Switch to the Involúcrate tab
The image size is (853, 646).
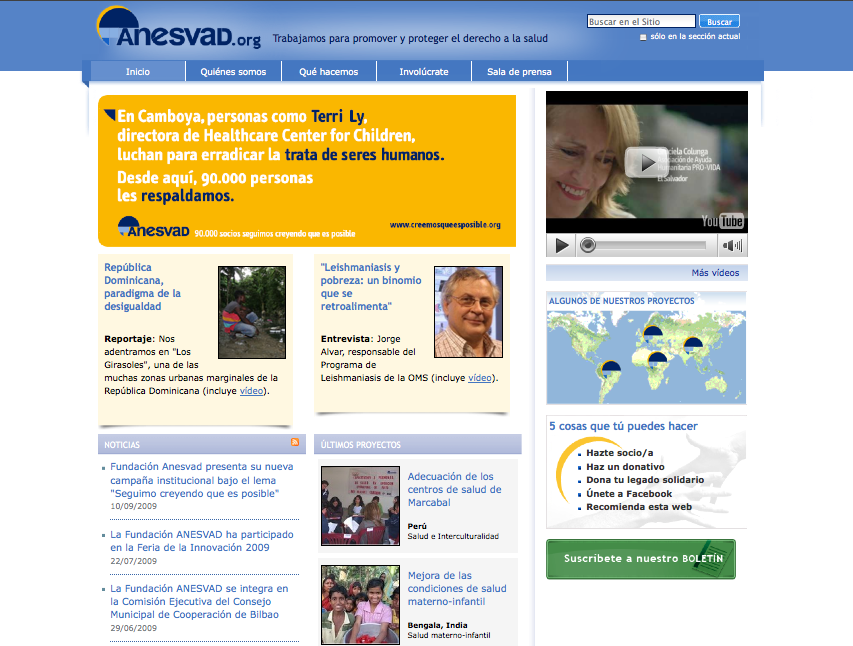(424, 71)
